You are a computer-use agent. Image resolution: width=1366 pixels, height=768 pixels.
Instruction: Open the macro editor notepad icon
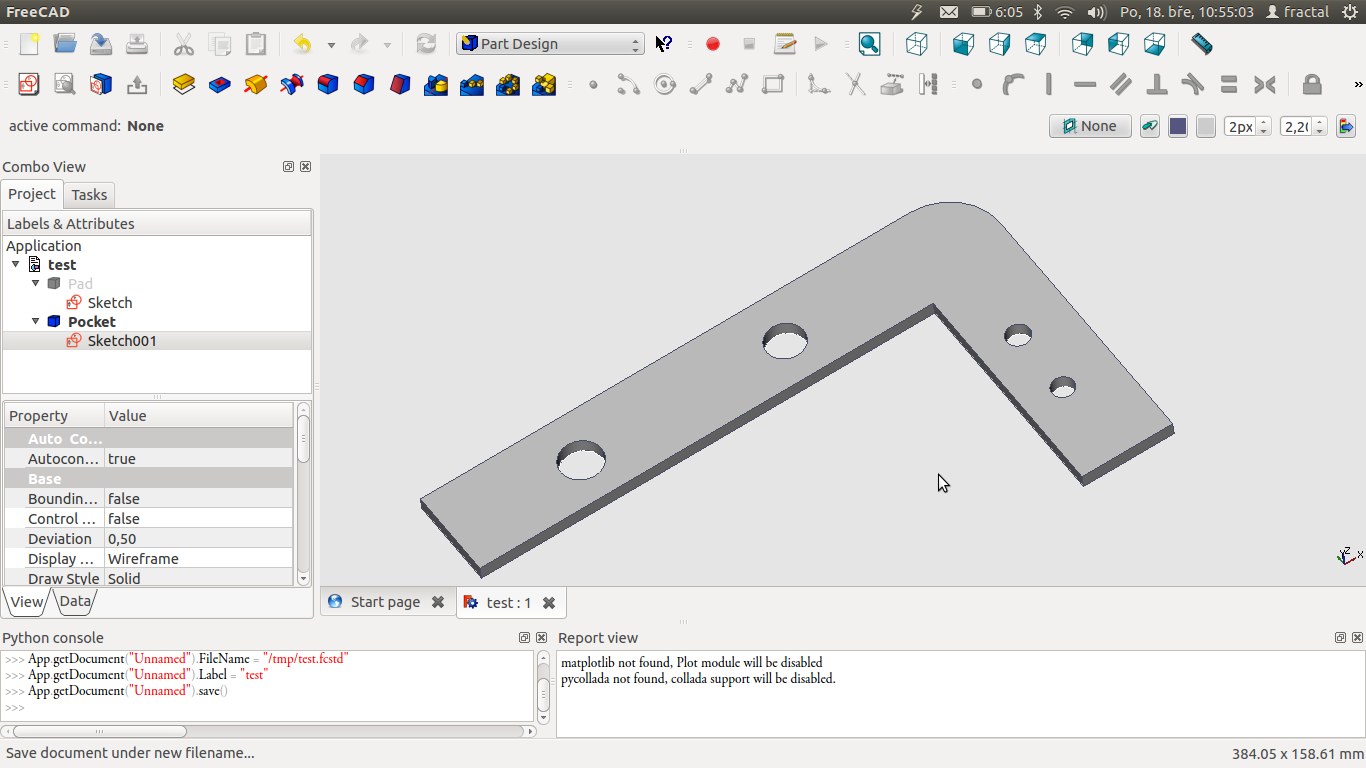(785, 44)
